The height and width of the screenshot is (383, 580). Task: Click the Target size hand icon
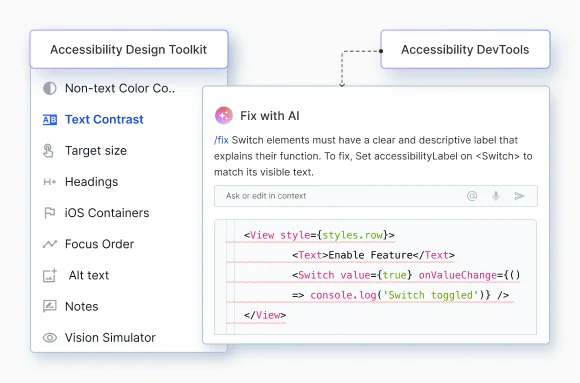pos(48,151)
